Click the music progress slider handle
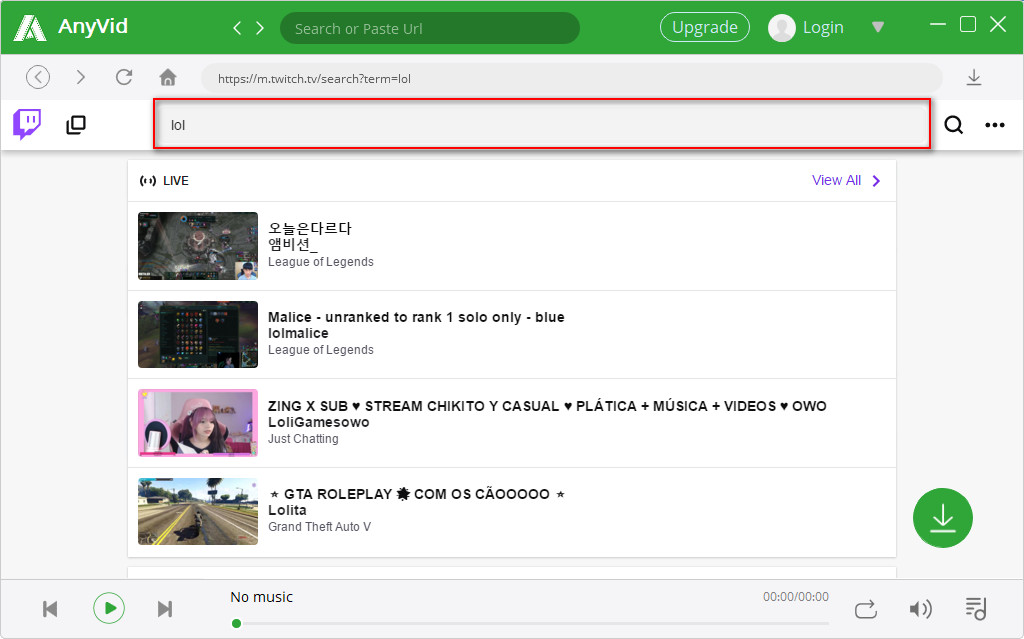 (x=236, y=623)
